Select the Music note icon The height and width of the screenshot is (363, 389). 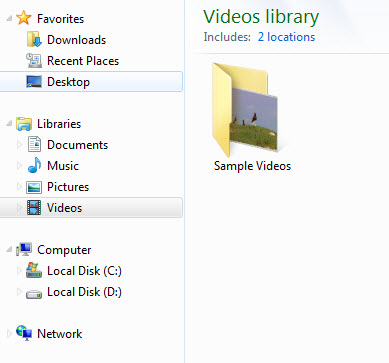(34, 165)
